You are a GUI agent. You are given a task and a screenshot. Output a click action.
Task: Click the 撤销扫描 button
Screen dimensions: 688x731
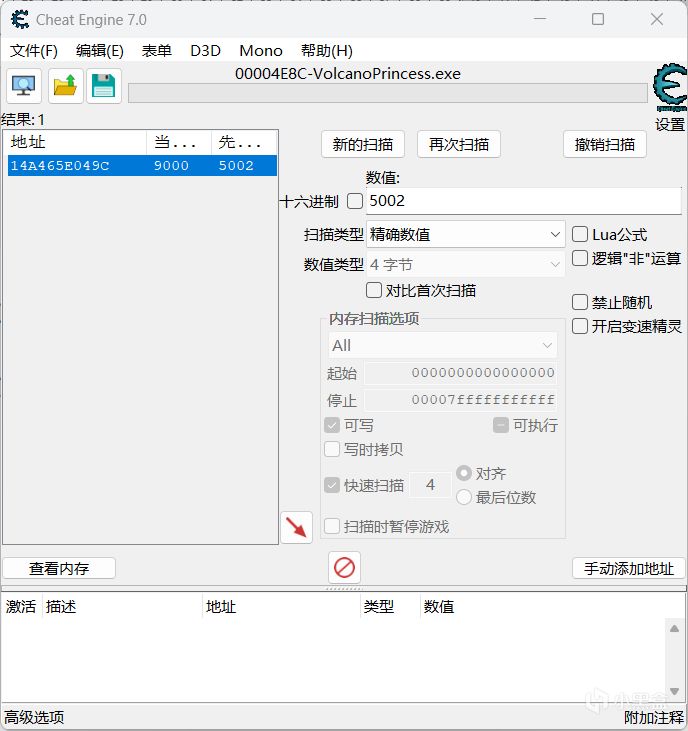pyautogui.click(x=605, y=144)
